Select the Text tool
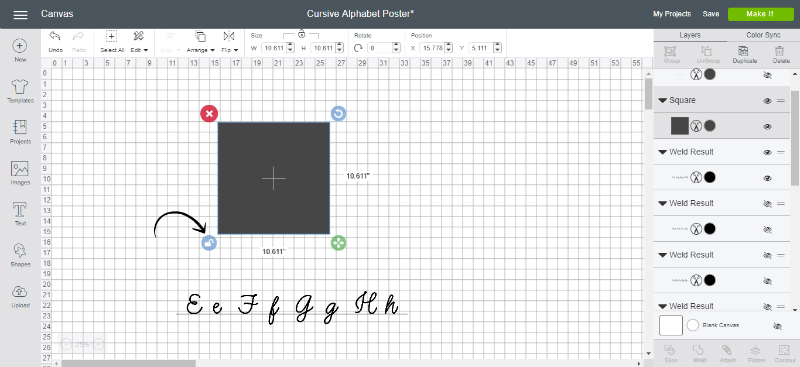This screenshot has height=367, width=800. [x=20, y=214]
